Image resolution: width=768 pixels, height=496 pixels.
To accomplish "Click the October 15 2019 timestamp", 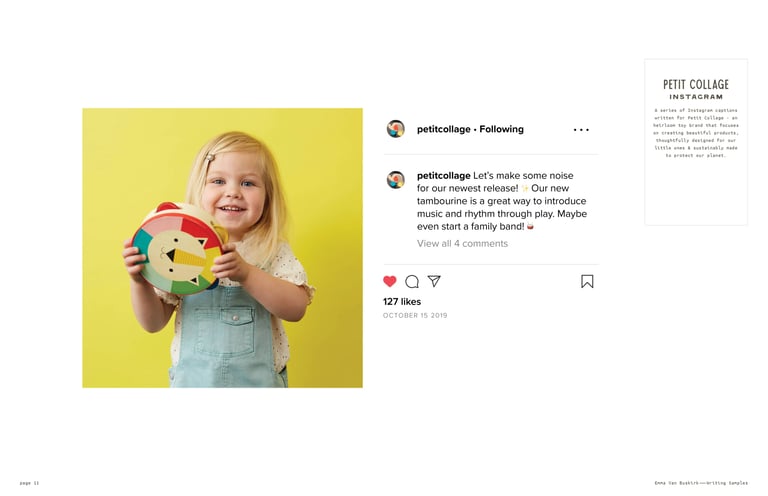I will [x=415, y=315].
